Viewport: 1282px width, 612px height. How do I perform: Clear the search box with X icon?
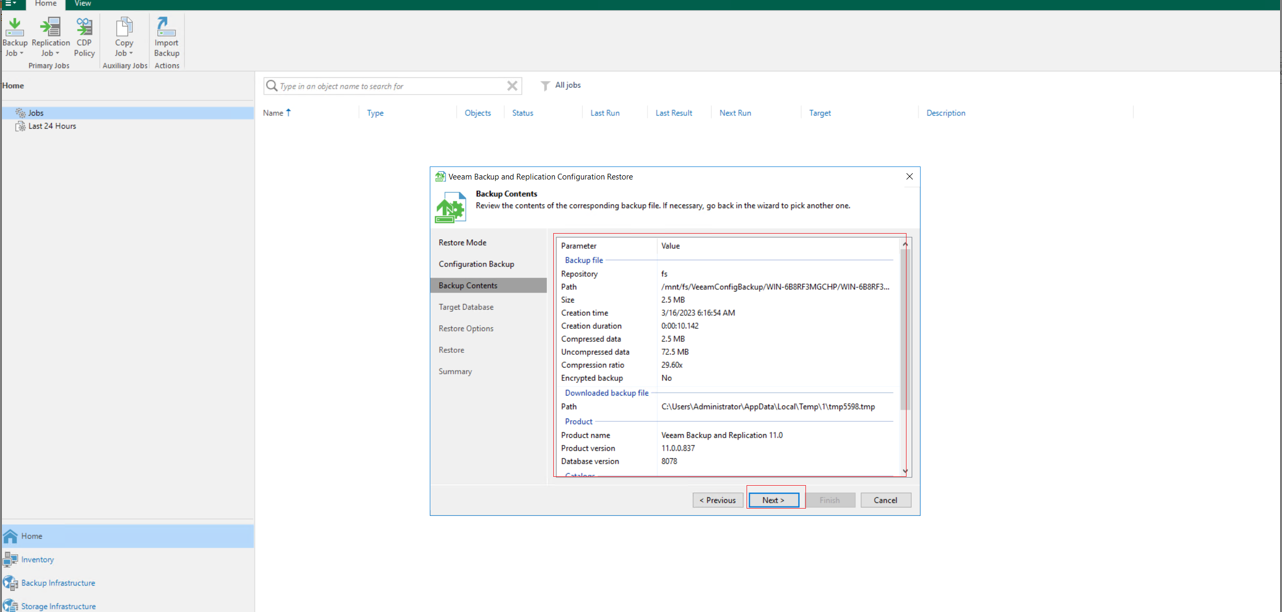pos(512,86)
